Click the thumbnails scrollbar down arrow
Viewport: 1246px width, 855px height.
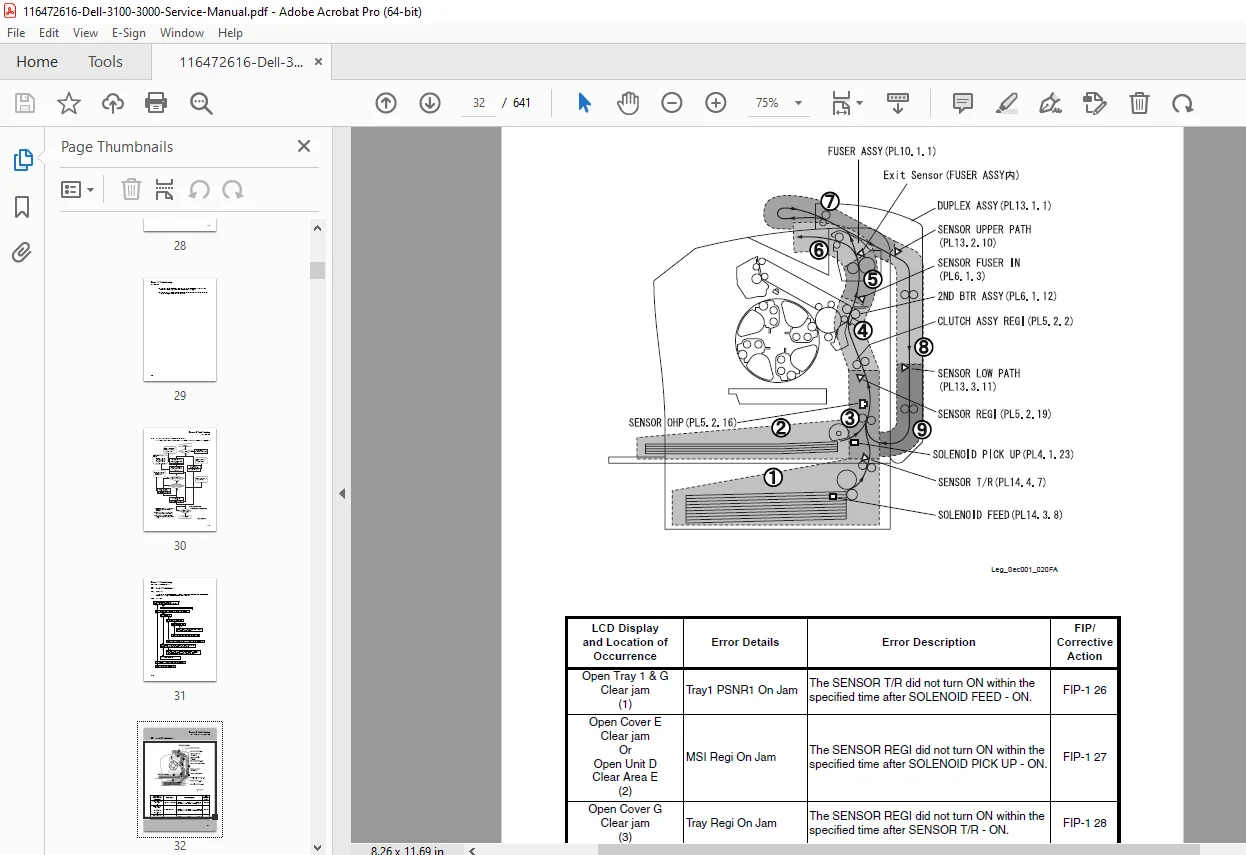click(x=318, y=847)
